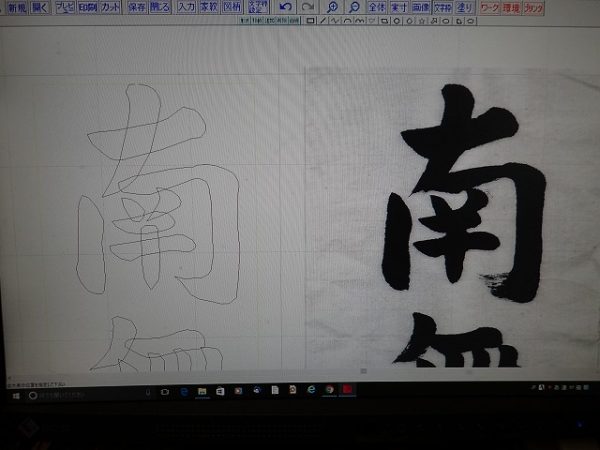Select the straight line tool
Viewport: 600px width, 450px height.
click(x=323, y=21)
